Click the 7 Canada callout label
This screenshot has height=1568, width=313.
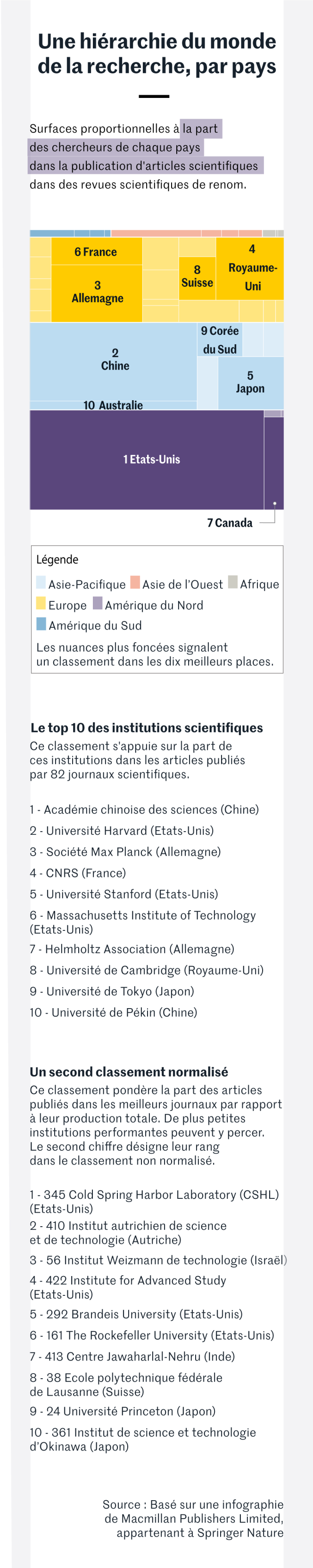230,523
